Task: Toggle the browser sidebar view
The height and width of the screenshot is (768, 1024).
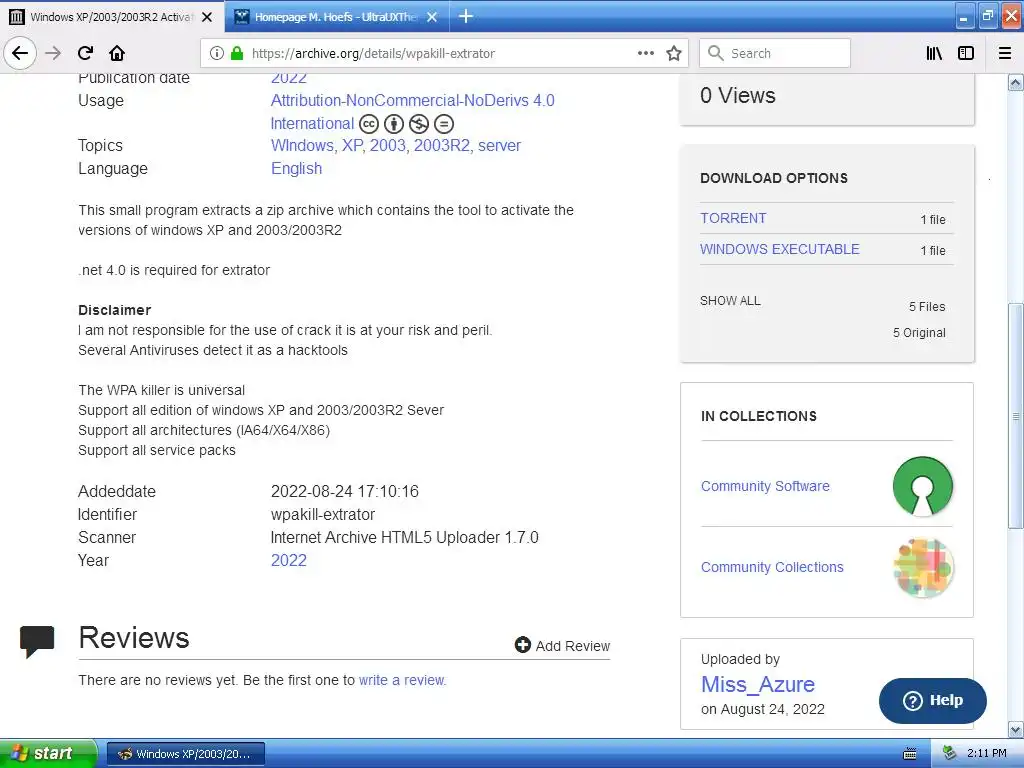Action: tap(966, 53)
